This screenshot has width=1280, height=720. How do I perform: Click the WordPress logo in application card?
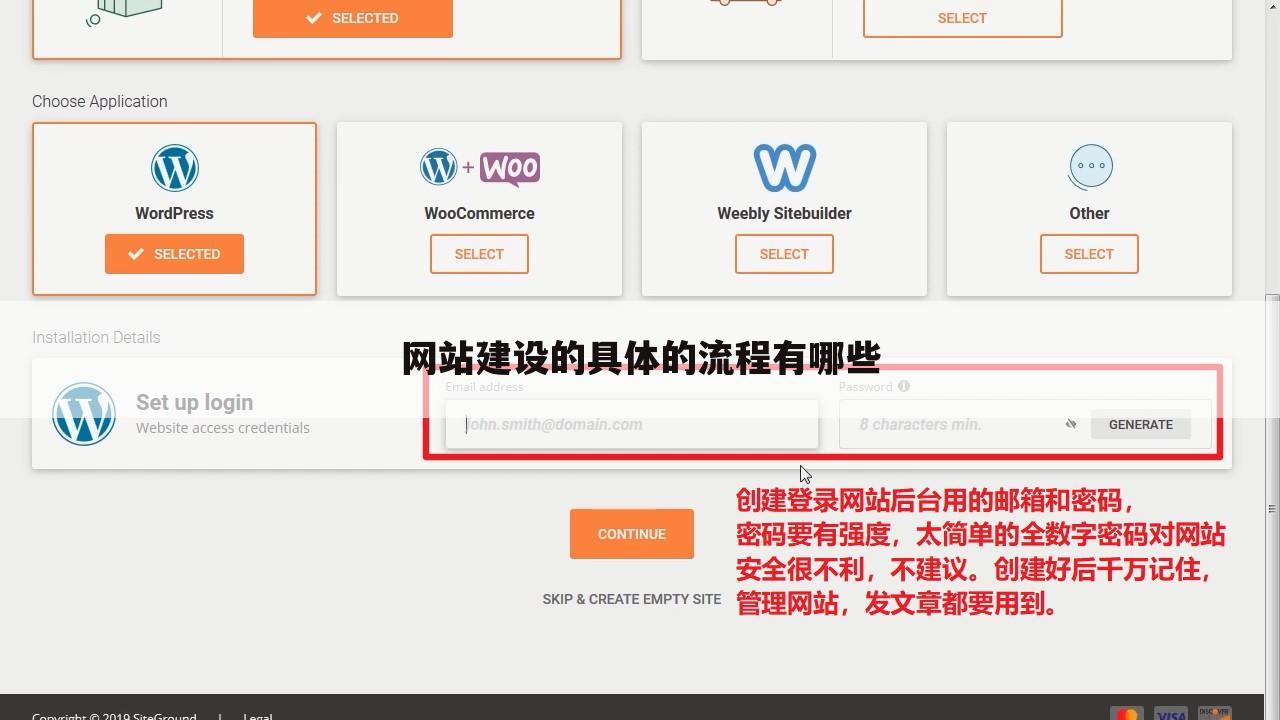pos(174,167)
